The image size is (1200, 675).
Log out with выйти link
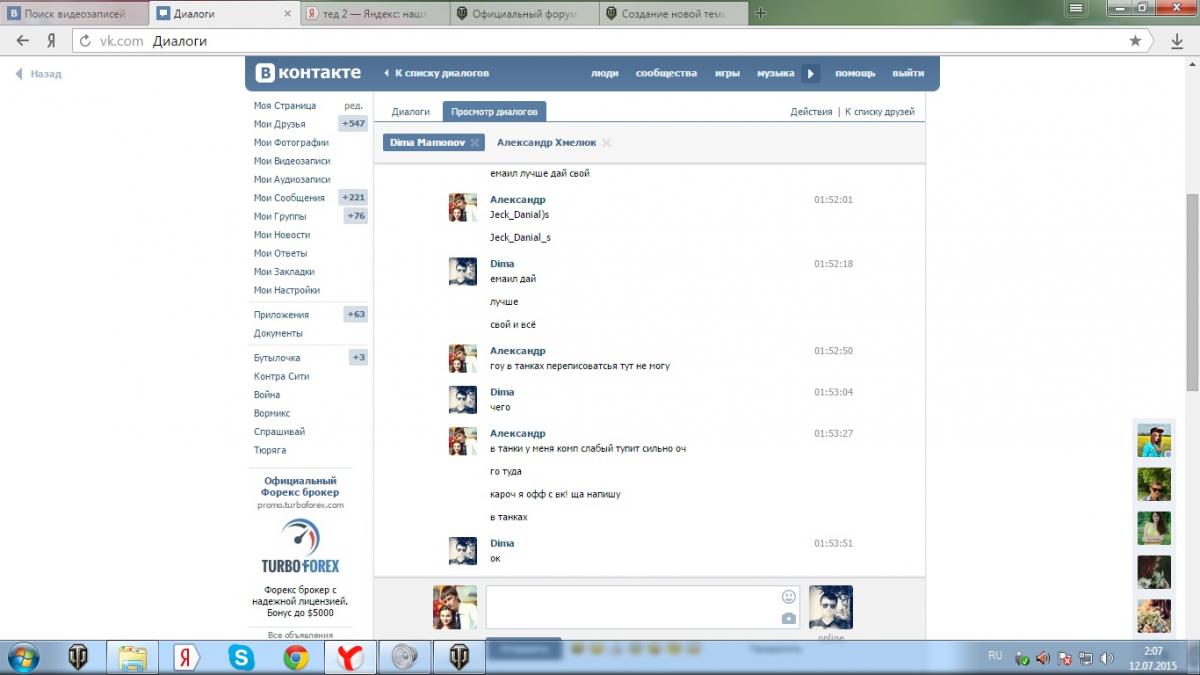click(908, 73)
